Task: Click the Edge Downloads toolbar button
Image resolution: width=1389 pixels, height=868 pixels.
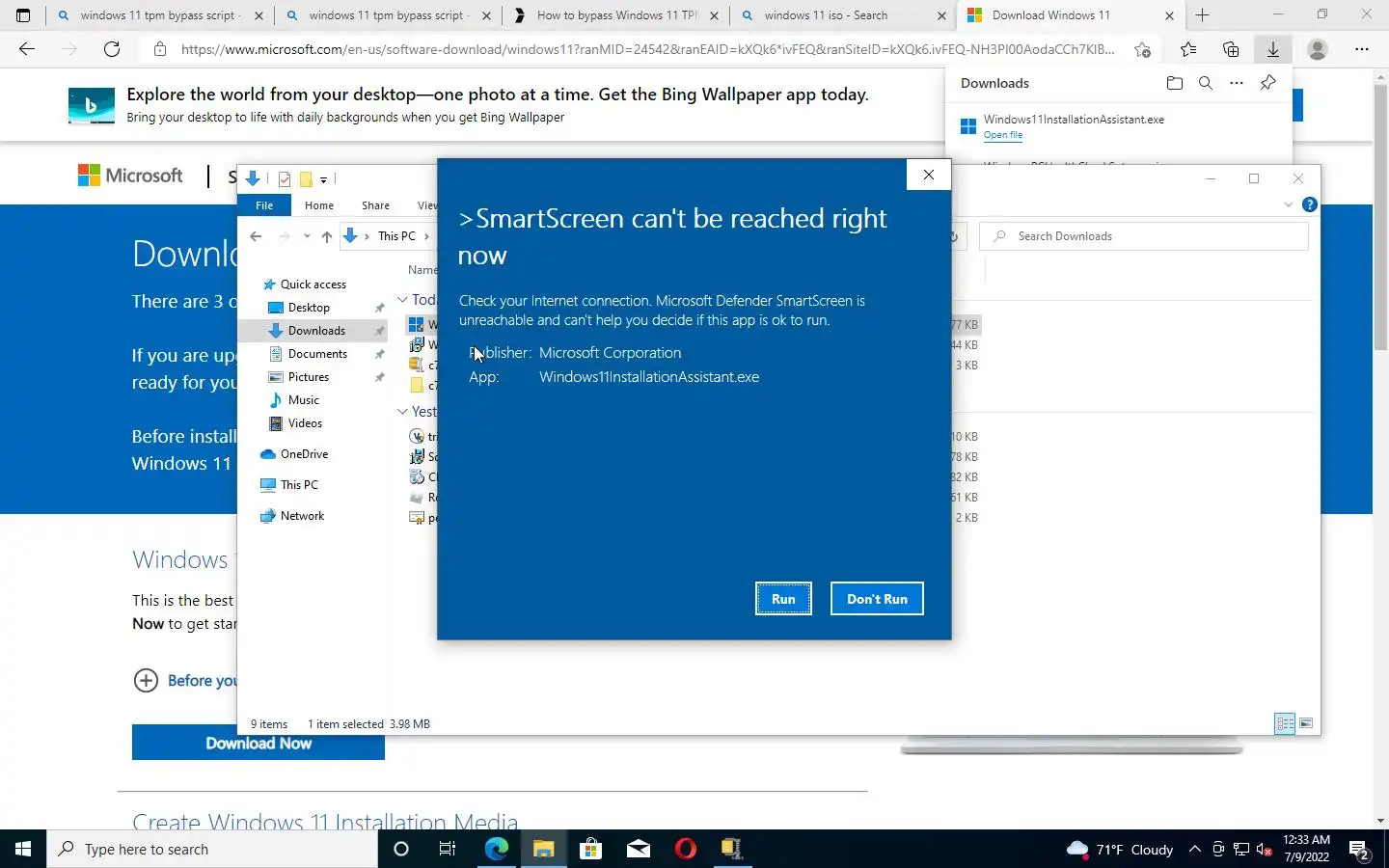Action: [x=1273, y=49]
